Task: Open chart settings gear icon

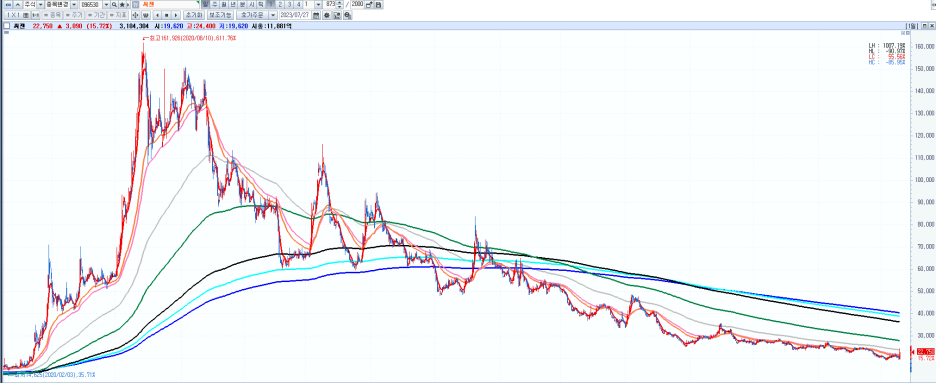Action: [x=327, y=15]
